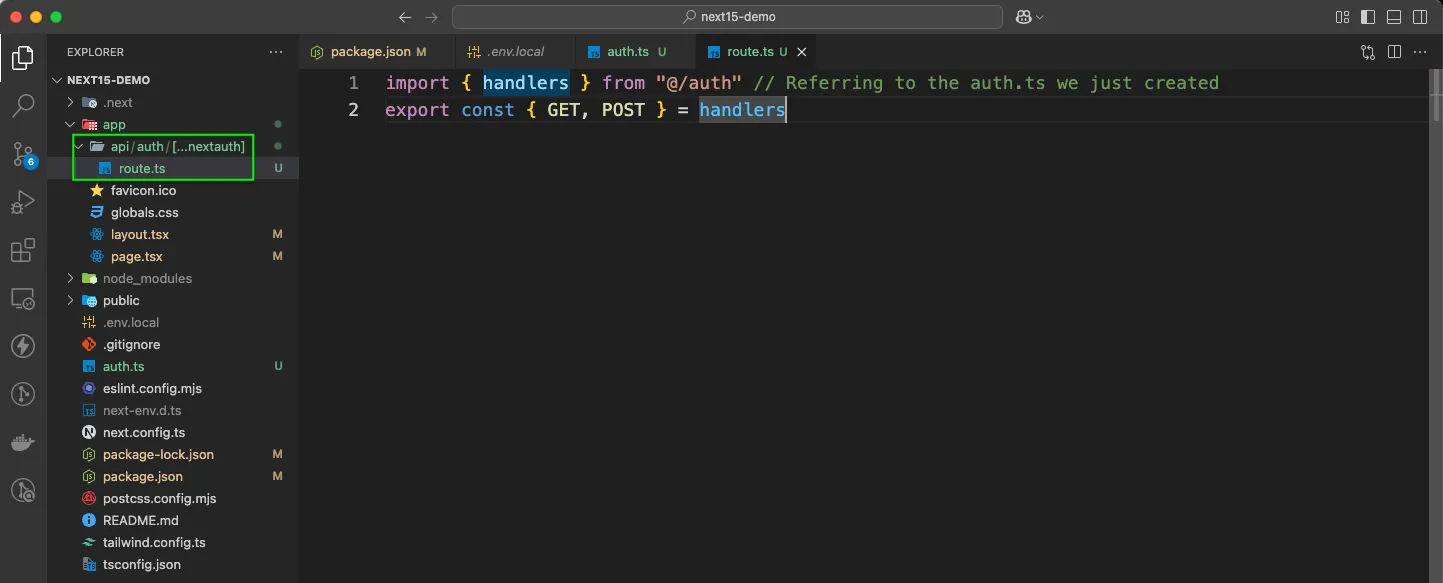1443x583 pixels.
Task: Open the Docker view
Action: 23,442
